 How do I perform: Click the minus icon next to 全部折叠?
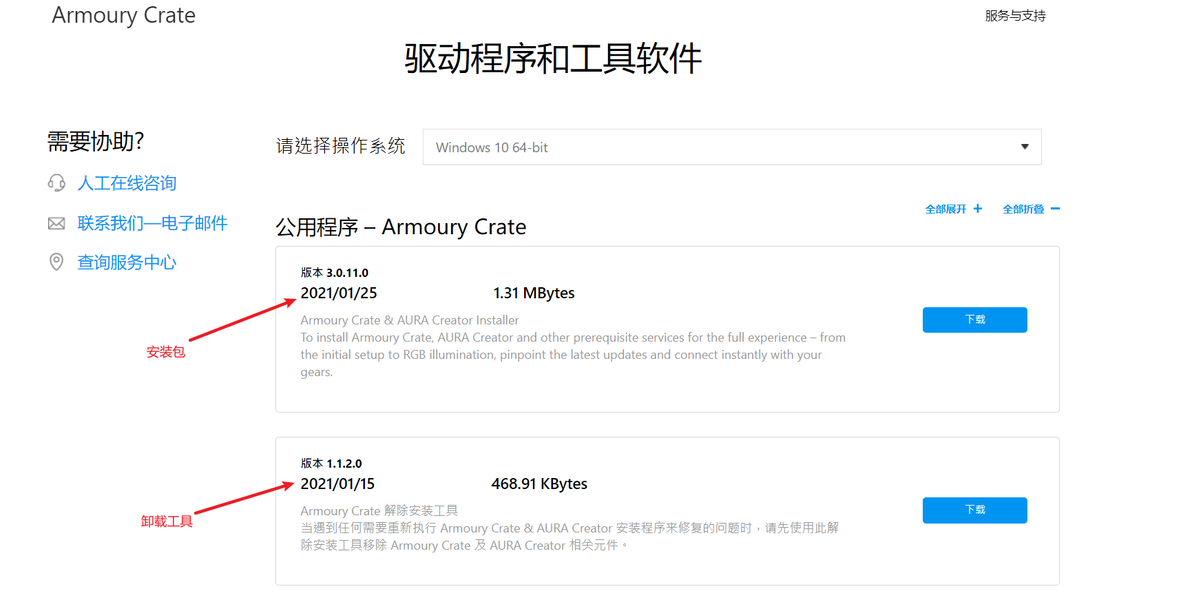[1055, 208]
